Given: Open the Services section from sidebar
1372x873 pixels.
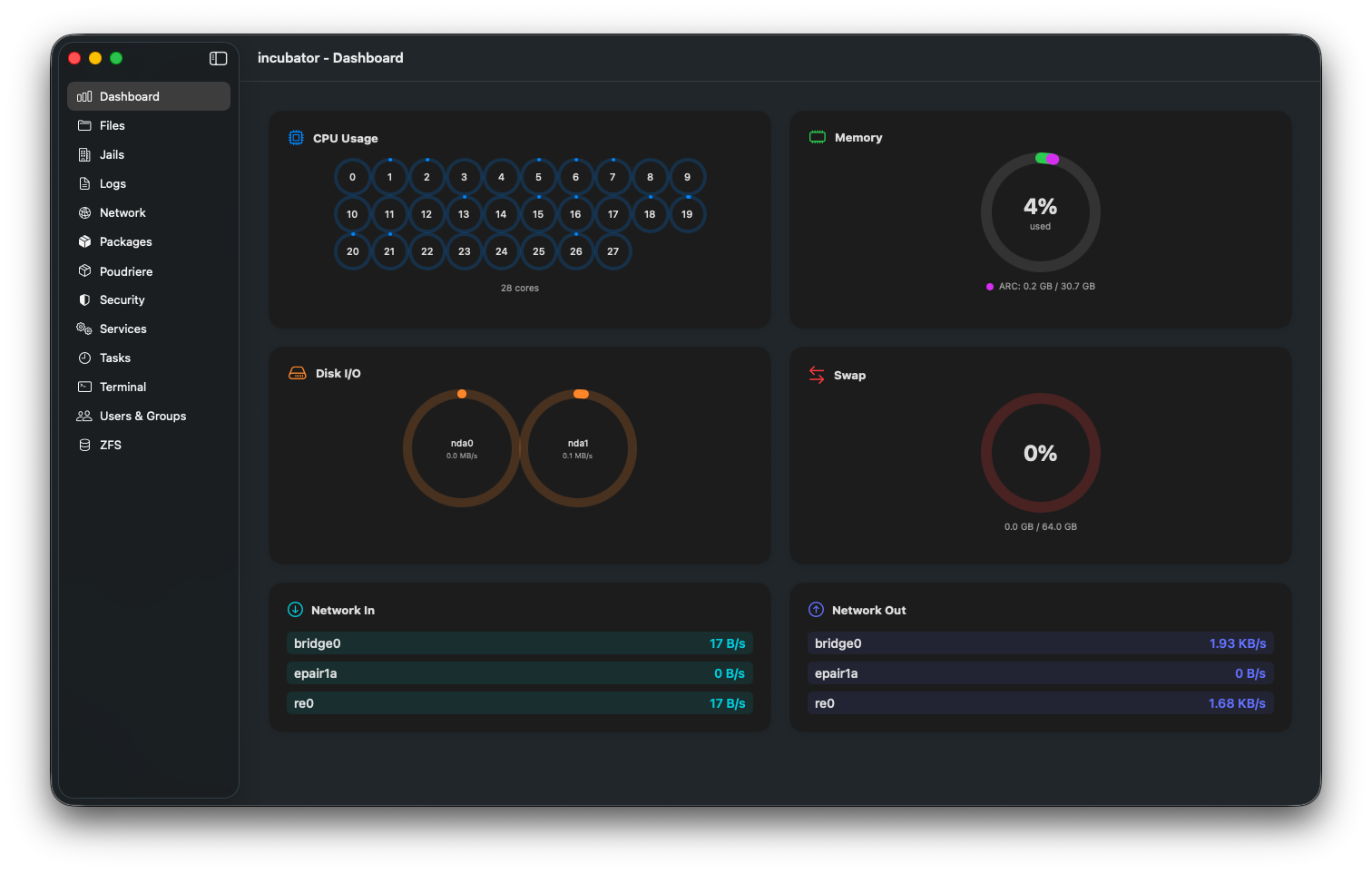Looking at the screenshot, I should (122, 329).
